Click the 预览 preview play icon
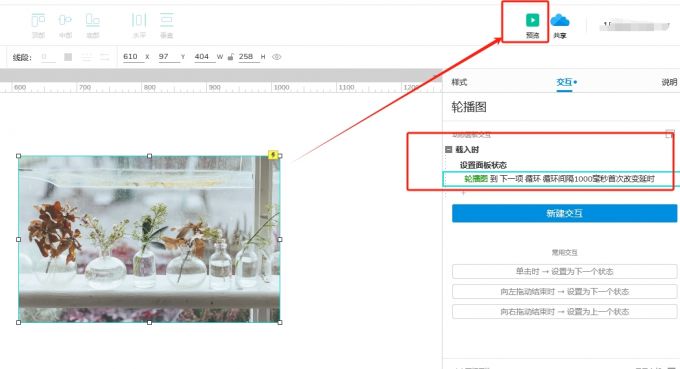680x369 pixels. [532, 20]
